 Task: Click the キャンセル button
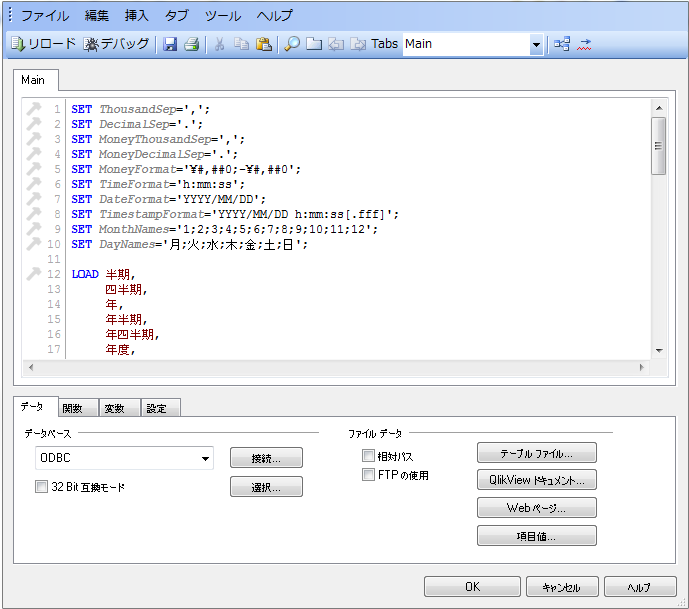pyautogui.click(x=562, y=587)
